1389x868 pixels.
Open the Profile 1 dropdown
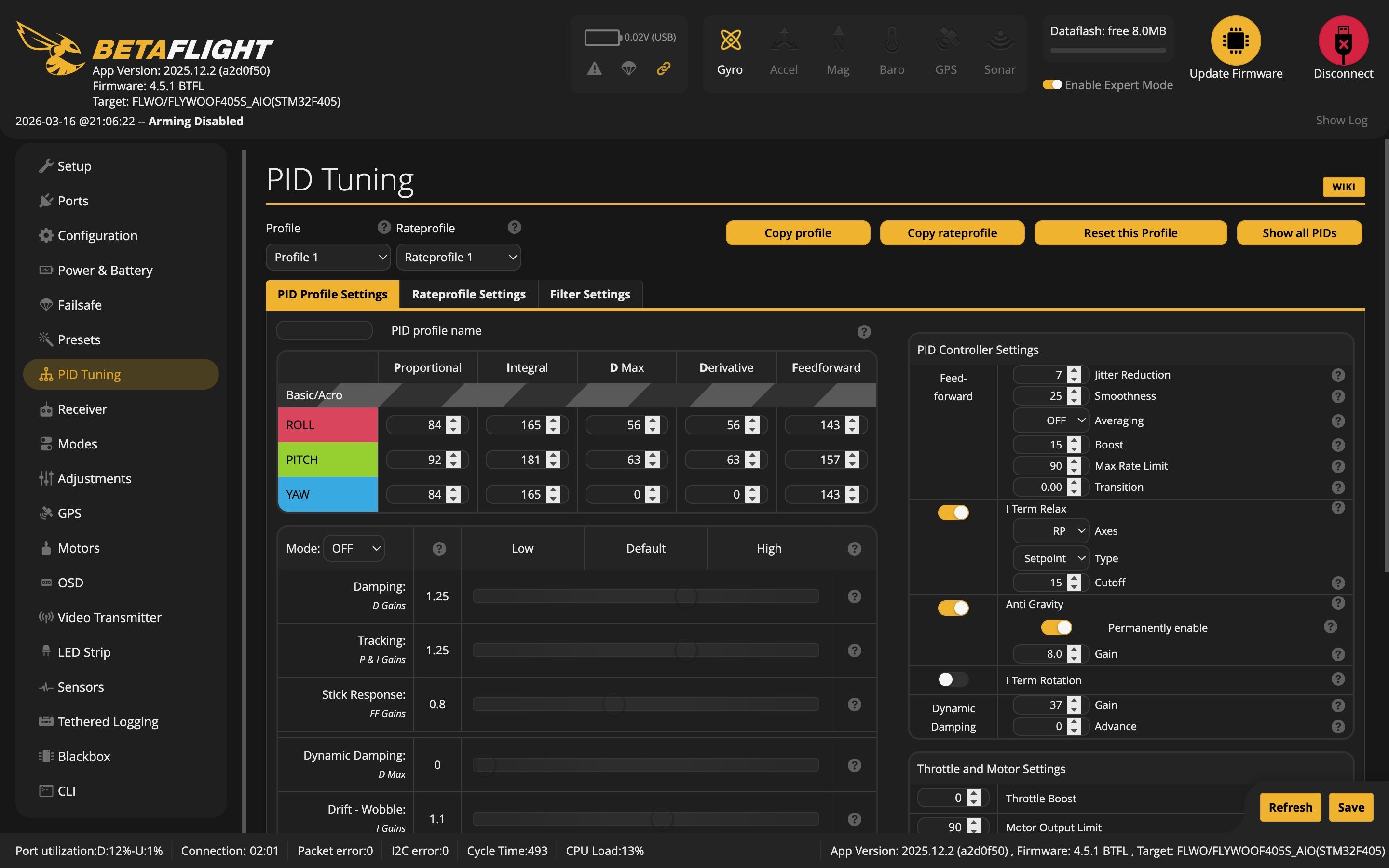click(x=328, y=257)
